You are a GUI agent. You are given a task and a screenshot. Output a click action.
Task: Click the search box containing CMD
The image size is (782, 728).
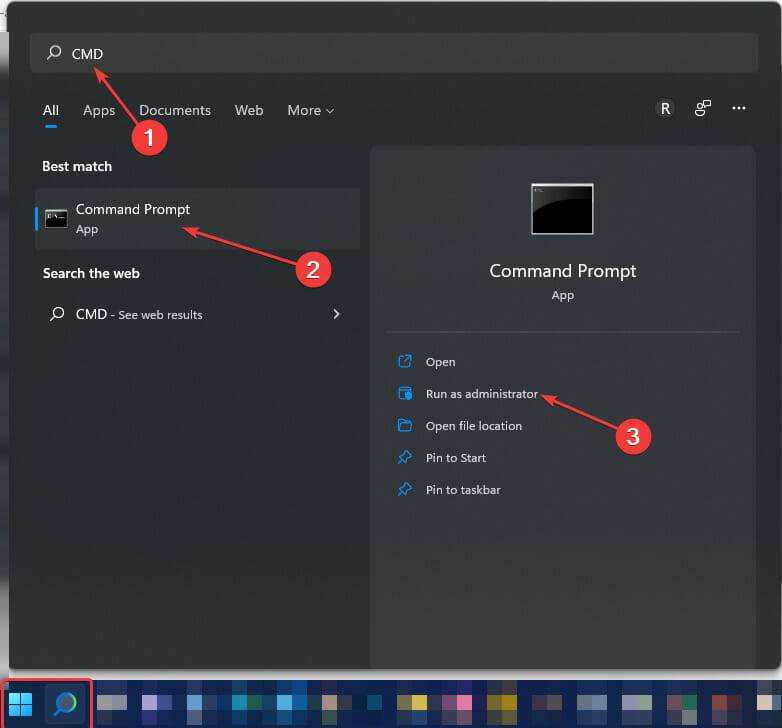pos(400,53)
